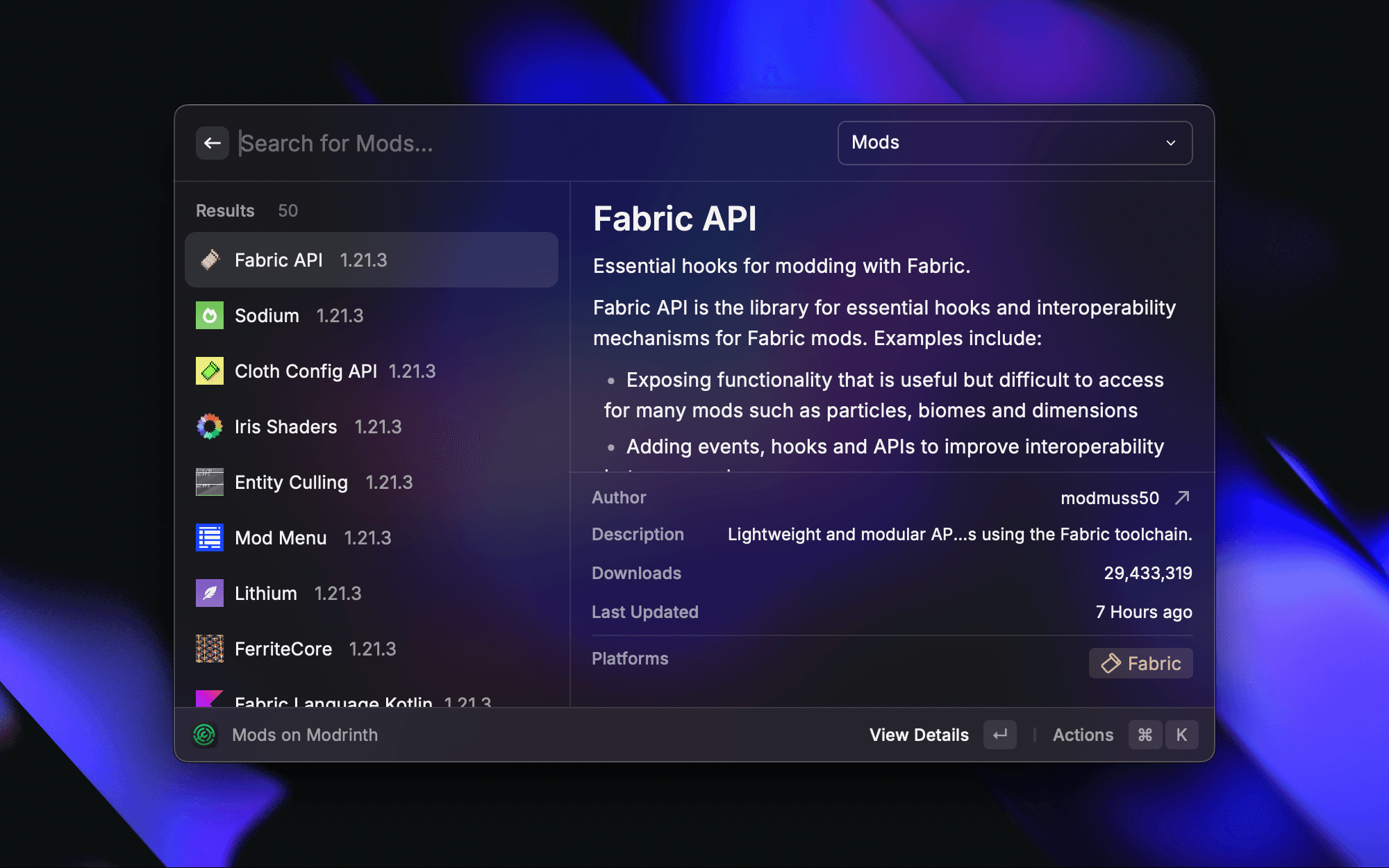
Task: Click the Sodium mod icon
Action: coord(210,315)
